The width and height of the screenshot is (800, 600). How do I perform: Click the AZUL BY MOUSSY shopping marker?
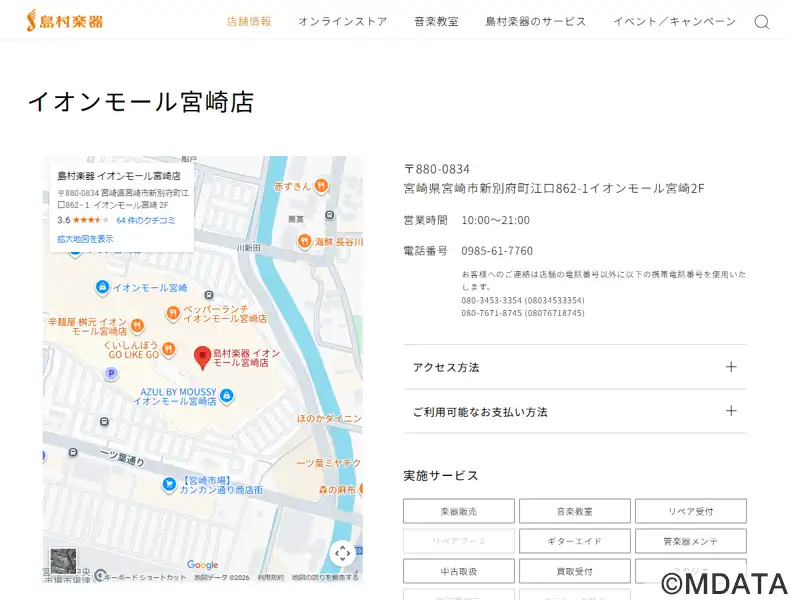pos(226,396)
